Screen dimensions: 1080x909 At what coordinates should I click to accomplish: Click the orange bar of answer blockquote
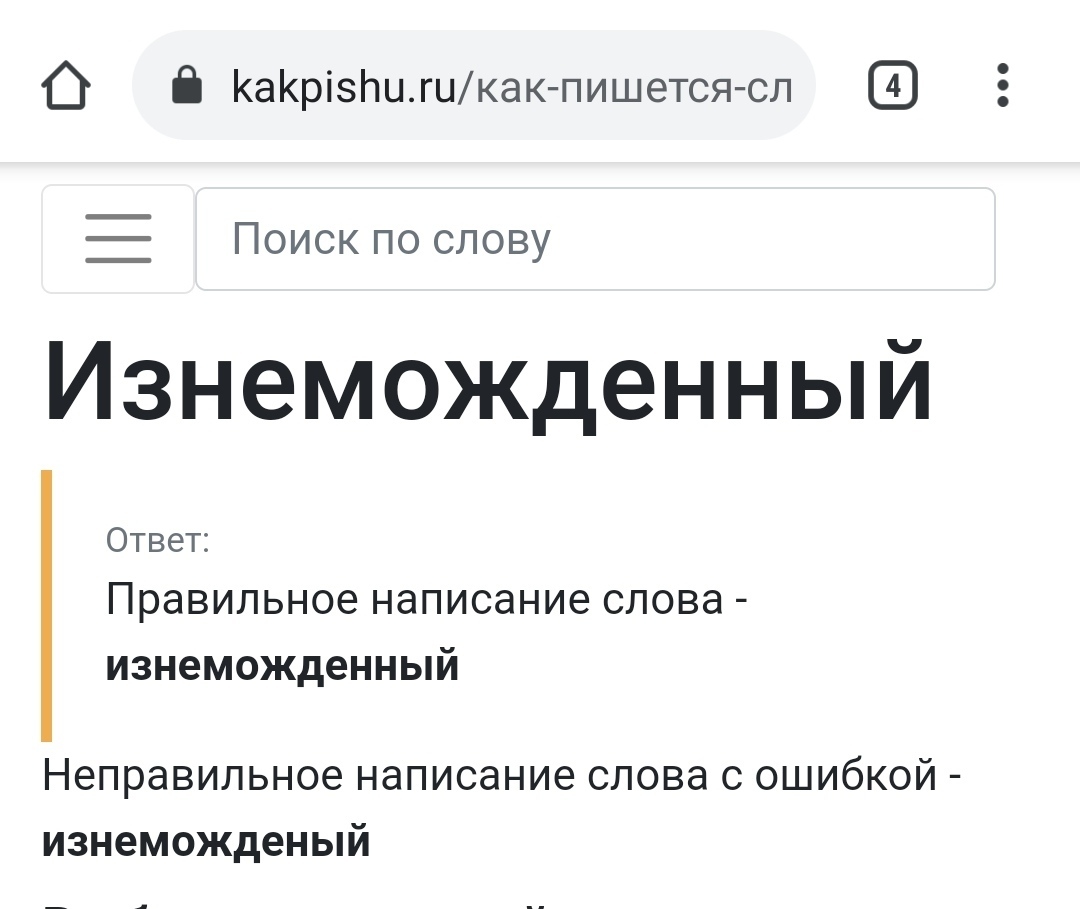click(46, 606)
